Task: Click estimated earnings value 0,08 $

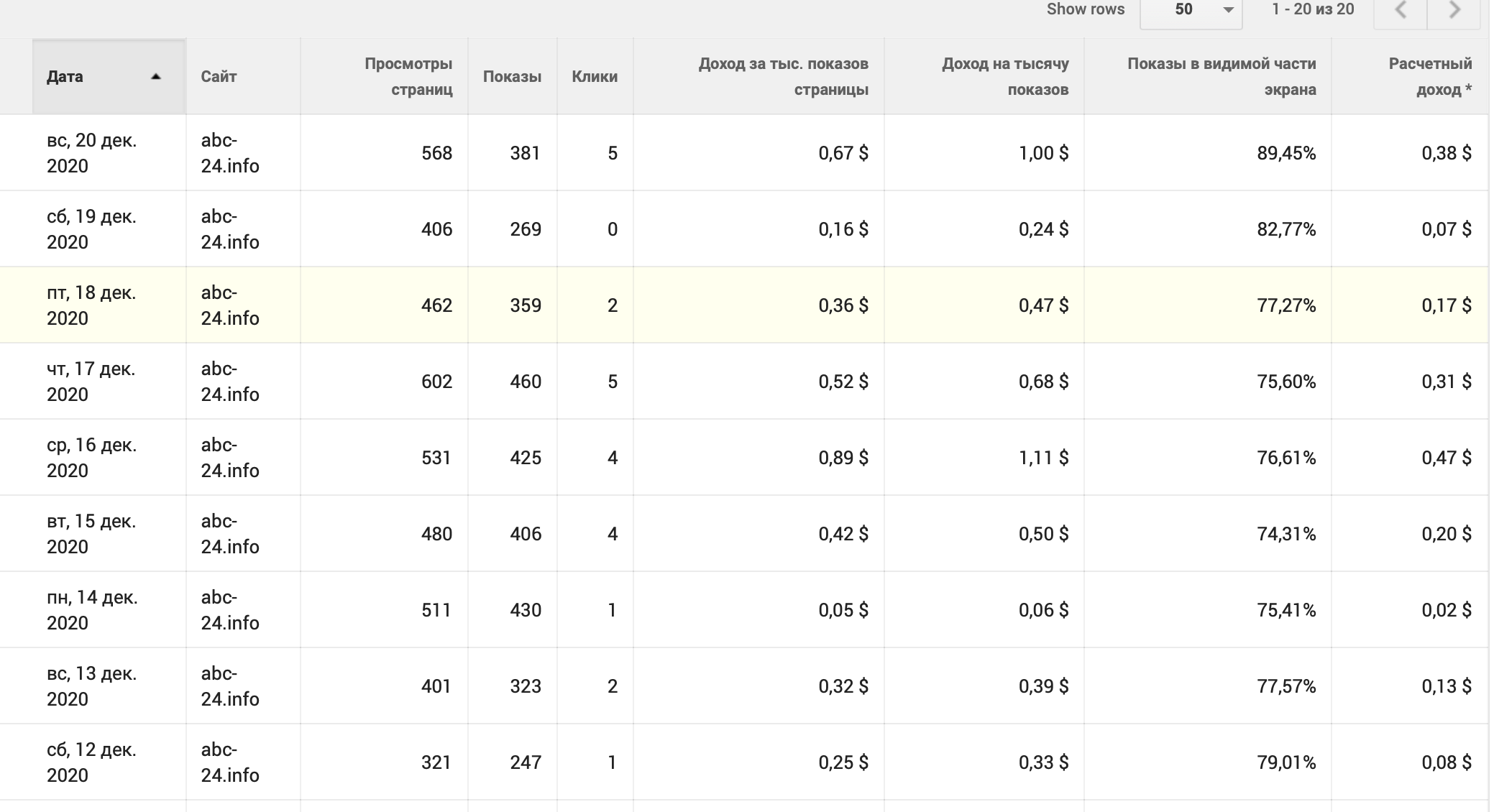Action: coord(1447,762)
